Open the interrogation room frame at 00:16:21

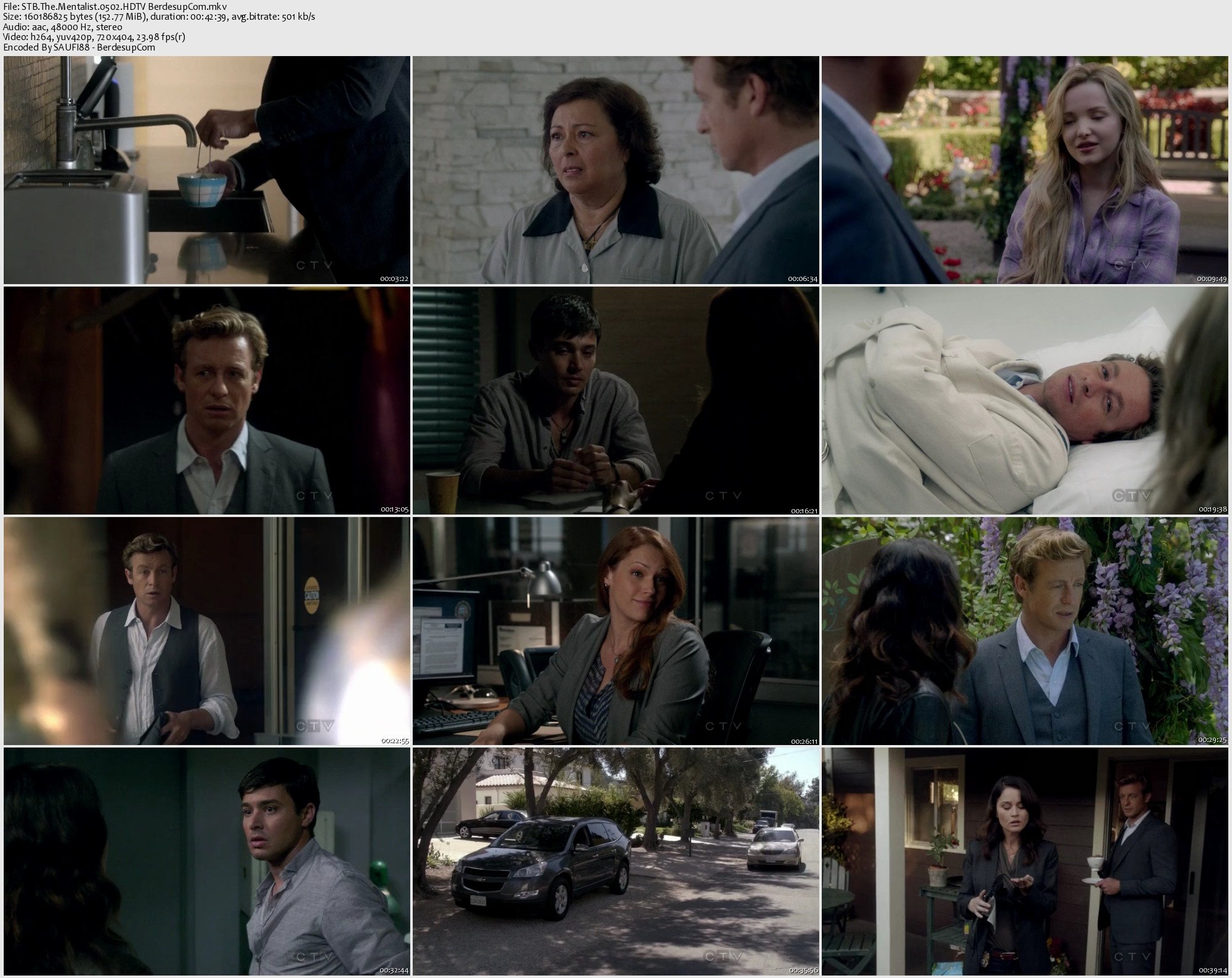616,401
